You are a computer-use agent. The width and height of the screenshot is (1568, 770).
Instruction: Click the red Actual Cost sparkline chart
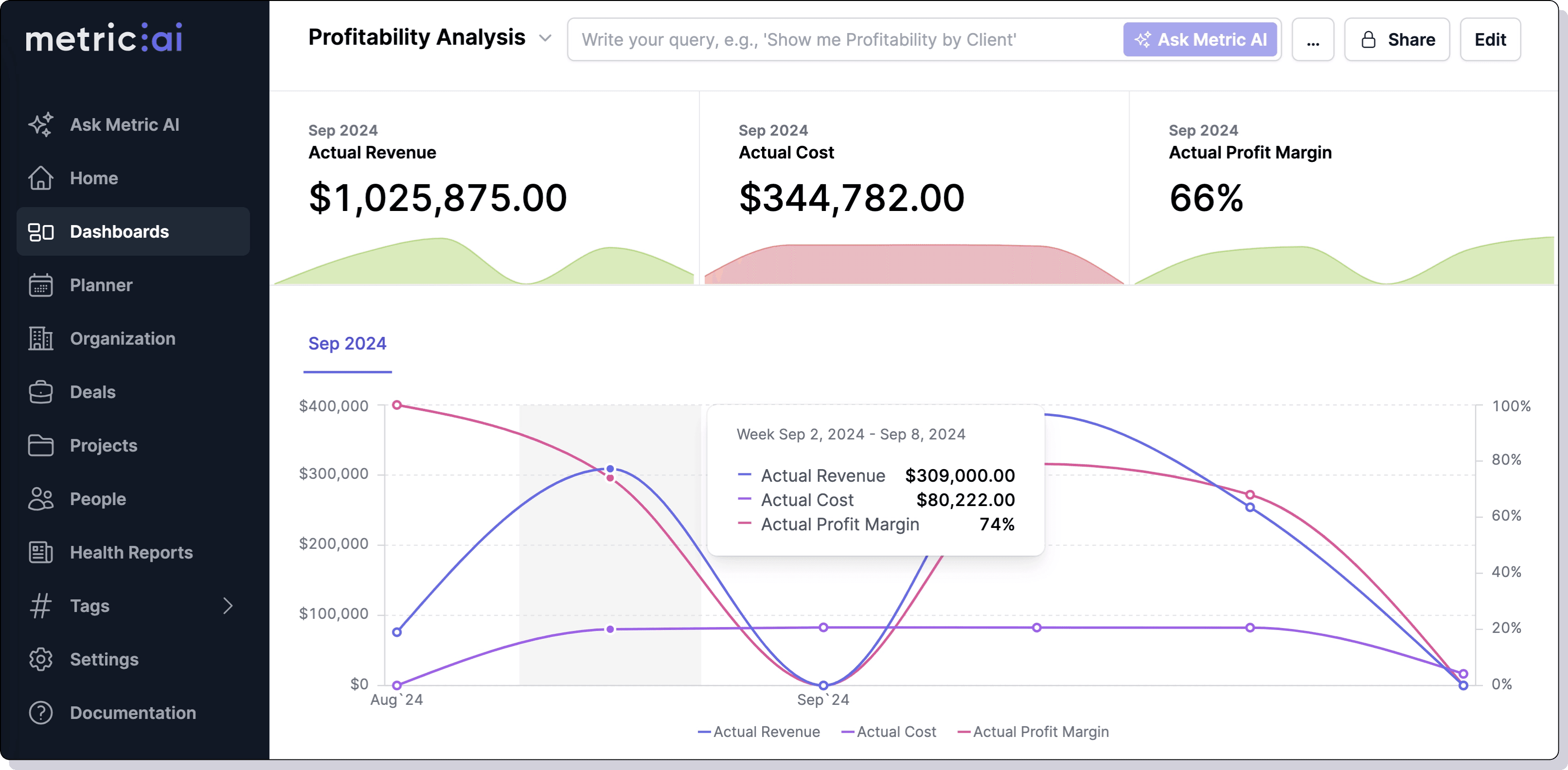914,264
